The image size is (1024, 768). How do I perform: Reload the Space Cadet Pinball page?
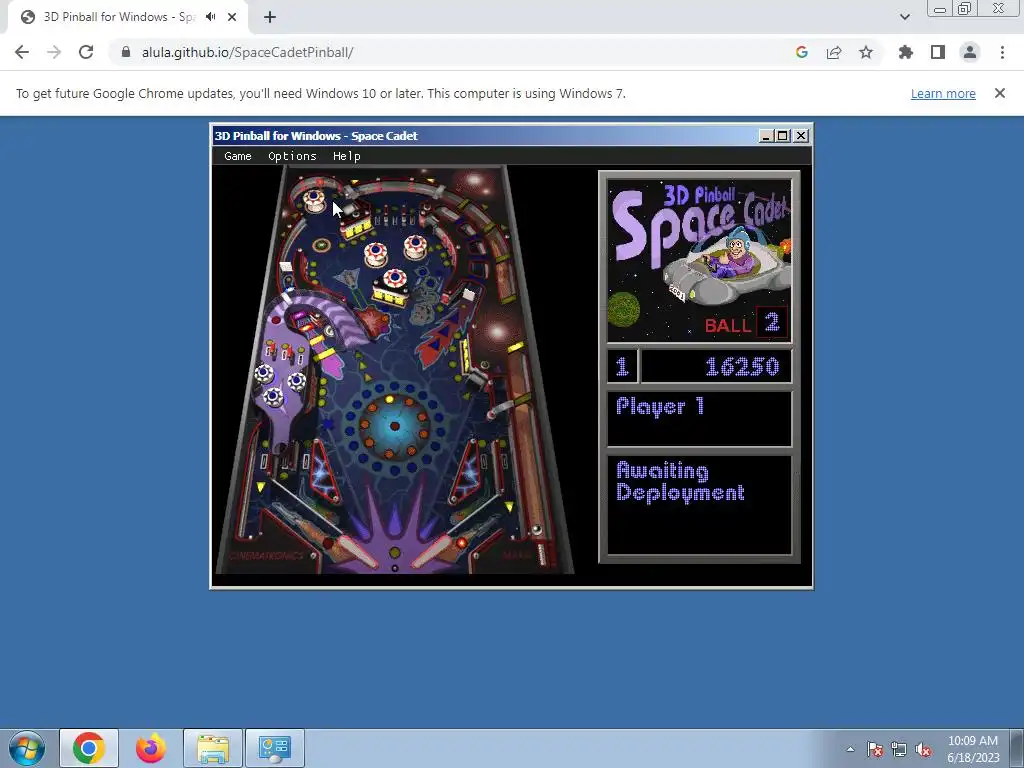point(86,52)
